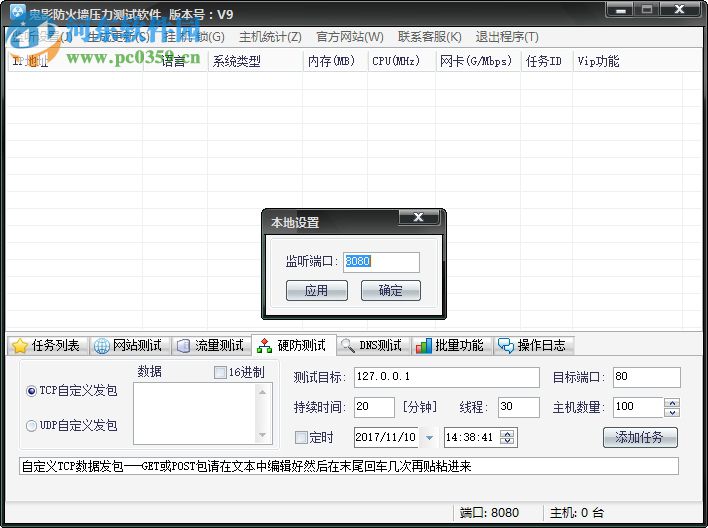Click the 添加任务 button
The height and width of the screenshot is (528, 708).
[640, 437]
